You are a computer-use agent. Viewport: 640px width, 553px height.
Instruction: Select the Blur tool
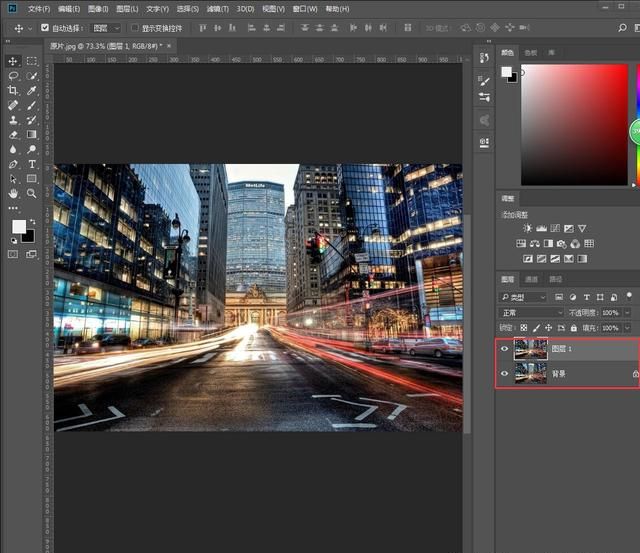click(13, 149)
